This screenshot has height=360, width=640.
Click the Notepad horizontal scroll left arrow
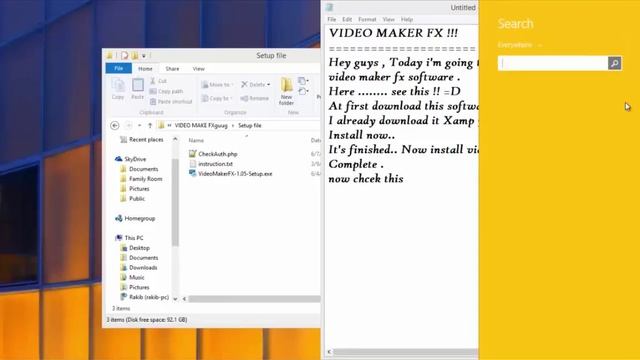[x=329, y=352]
